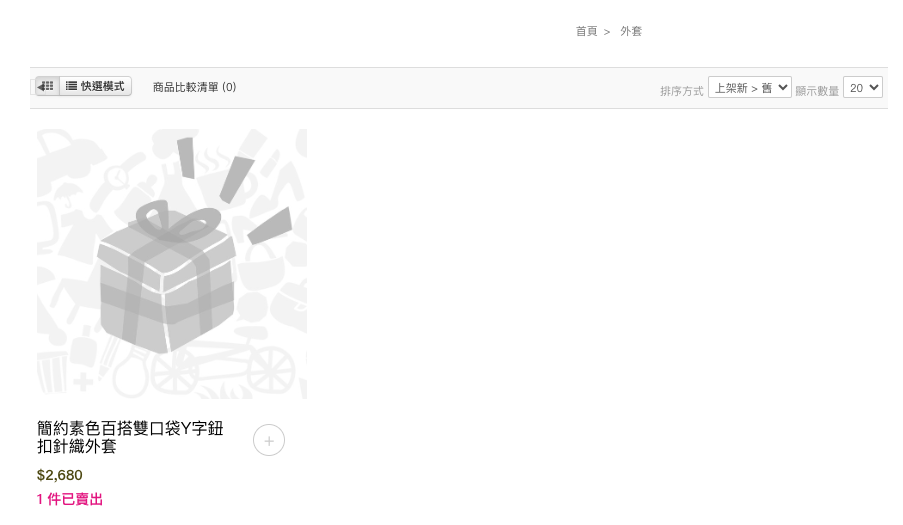The image size is (903, 525).
Task: Open 簡約素色百搭雙口袋Y字鈕扣針織外套 product title
Action: (130, 438)
